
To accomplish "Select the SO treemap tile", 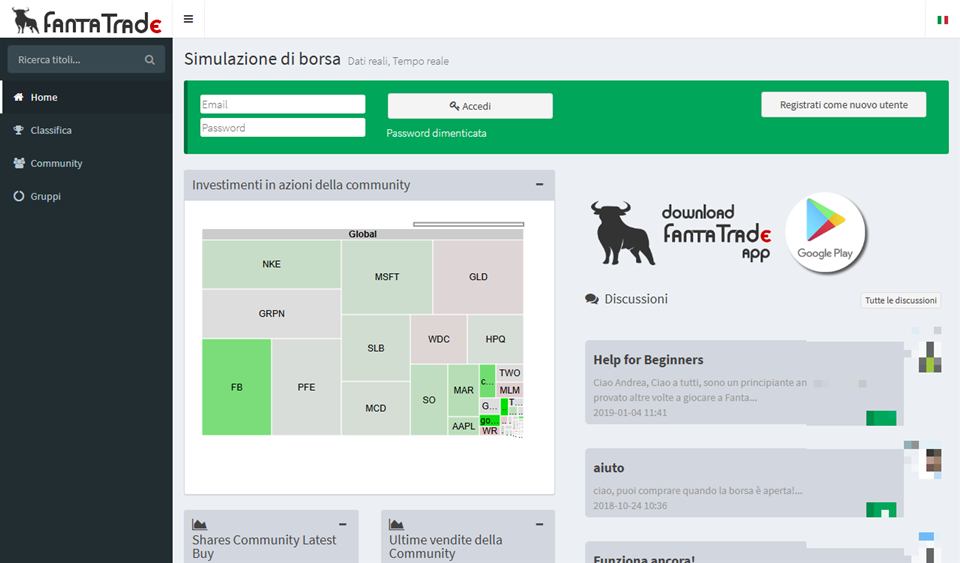I will 429,400.
